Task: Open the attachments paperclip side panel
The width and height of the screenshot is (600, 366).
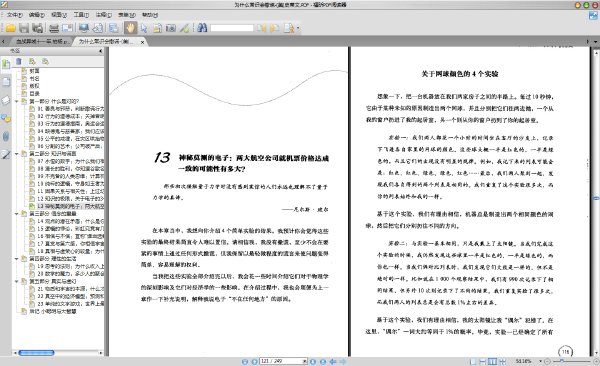Action: pos(6,136)
